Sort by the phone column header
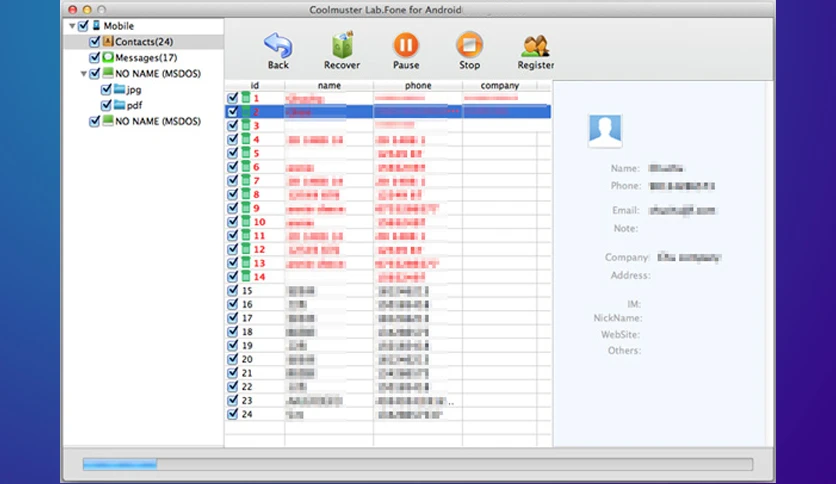This screenshot has height=484, width=836. click(x=418, y=85)
